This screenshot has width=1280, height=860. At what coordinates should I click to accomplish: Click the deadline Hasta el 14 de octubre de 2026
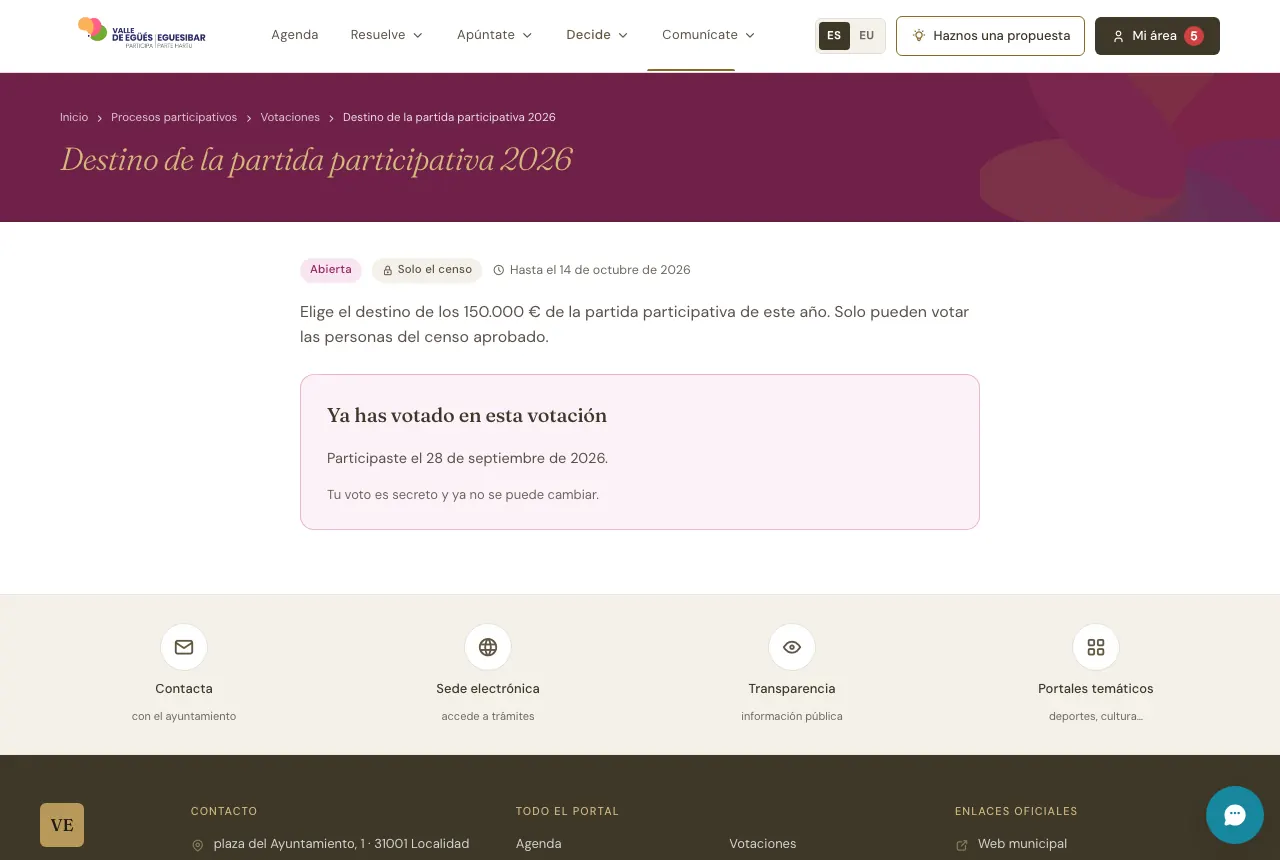pos(592,270)
